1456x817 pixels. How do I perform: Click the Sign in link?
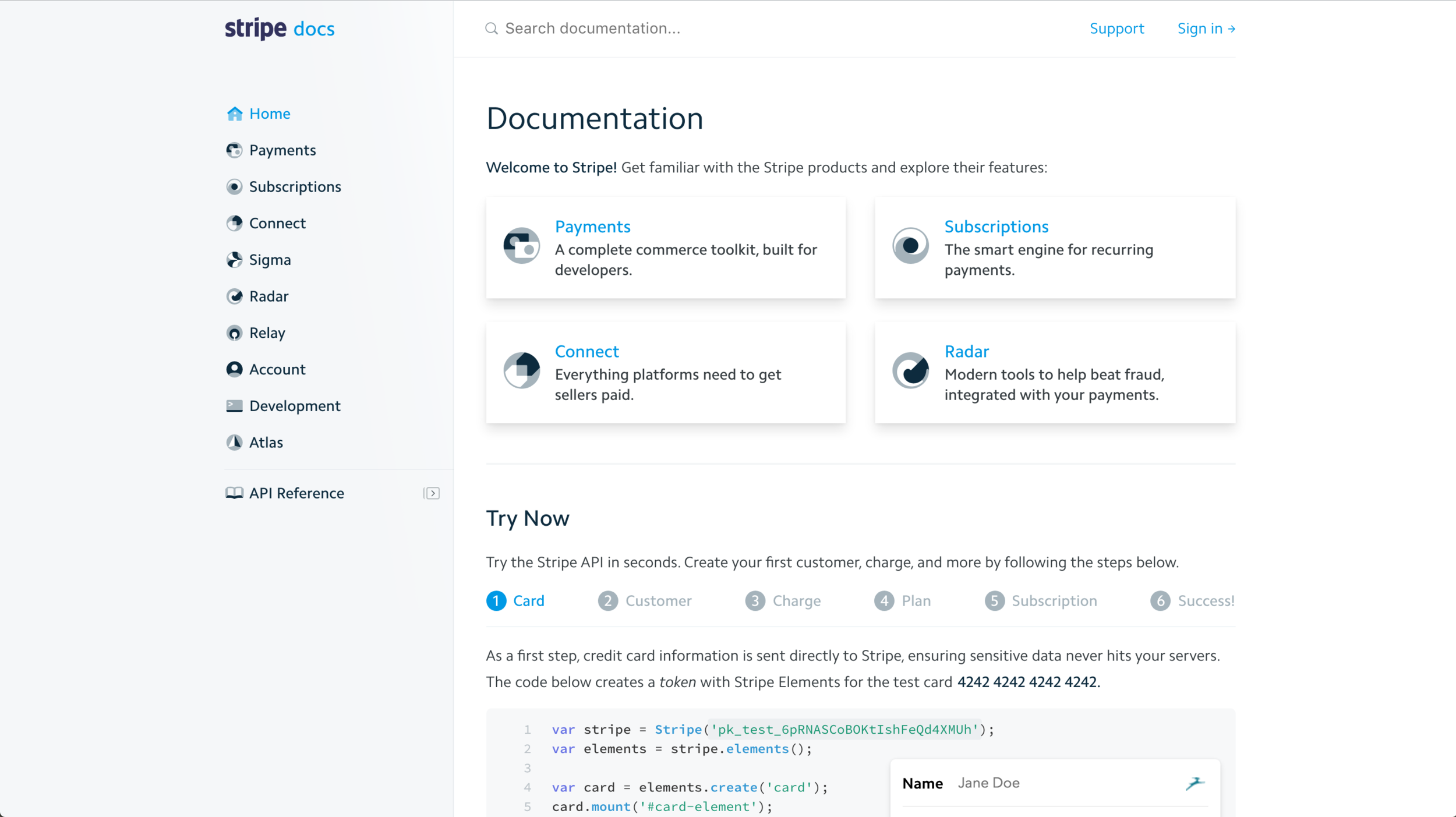coord(1206,29)
